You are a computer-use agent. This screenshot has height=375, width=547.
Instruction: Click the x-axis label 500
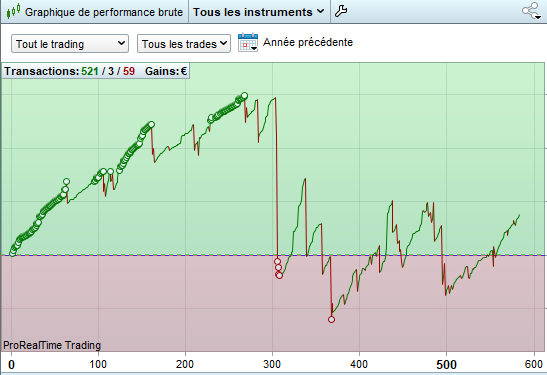tap(446, 365)
